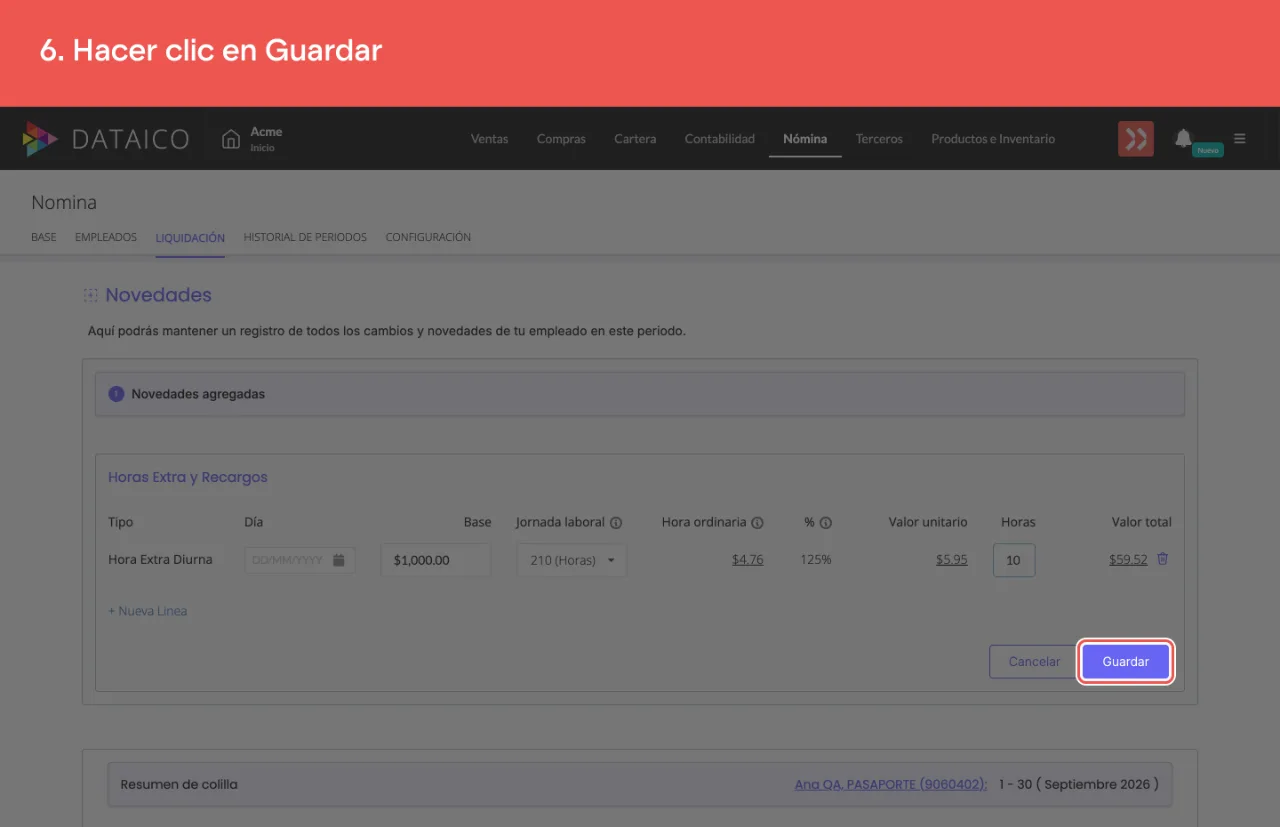This screenshot has width=1280, height=827.
Task: Click the Guardar button
Action: coord(1126,661)
